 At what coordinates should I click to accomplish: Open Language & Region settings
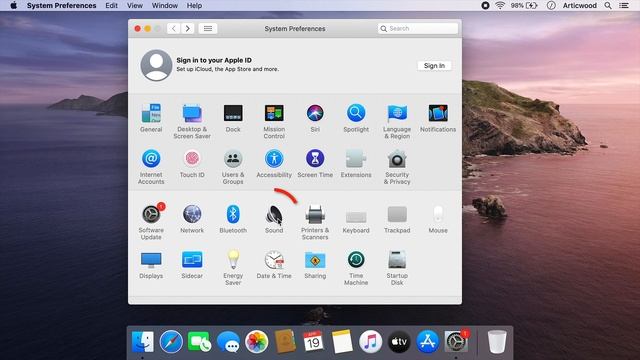[x=397, y=113]
